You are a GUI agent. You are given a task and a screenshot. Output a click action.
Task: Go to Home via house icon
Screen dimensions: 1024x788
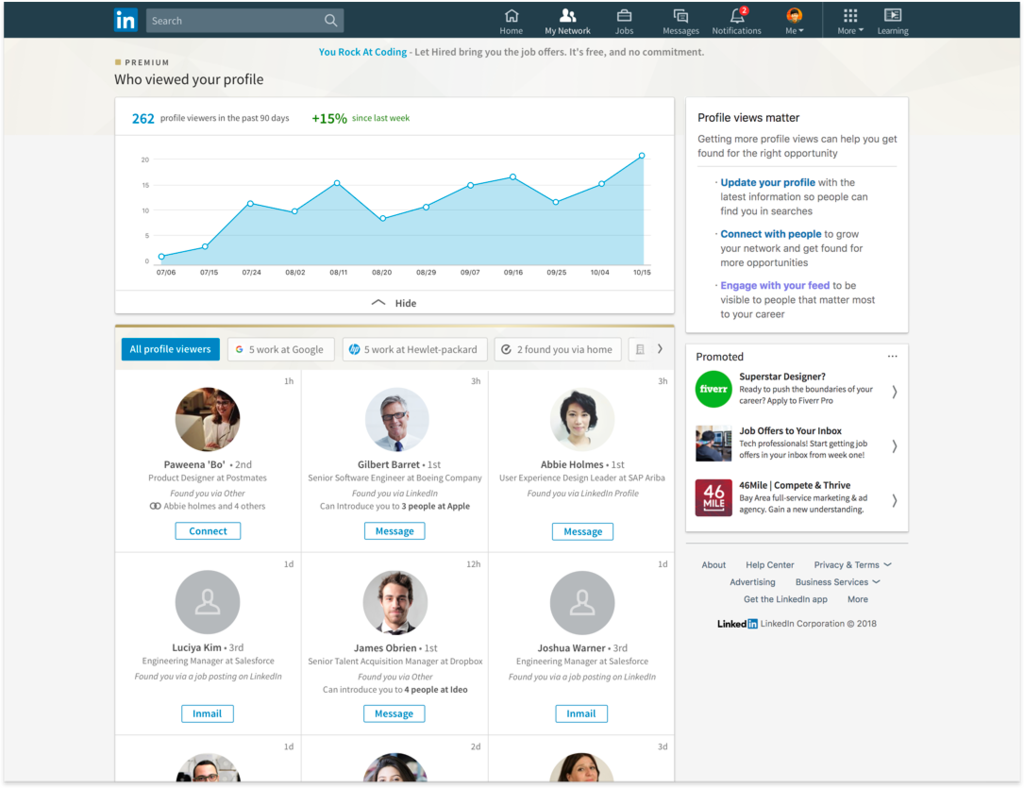(x=511, y=15)
